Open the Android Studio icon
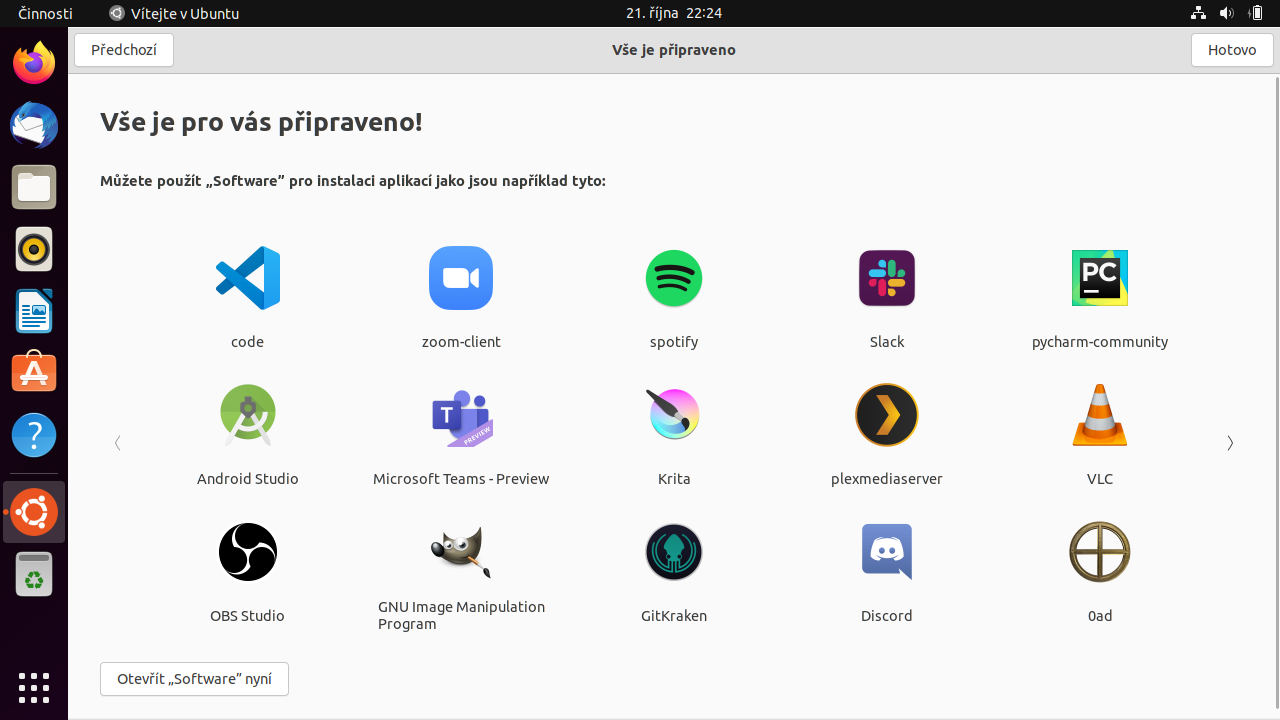 pyautogui.click(x=247, y=414)
